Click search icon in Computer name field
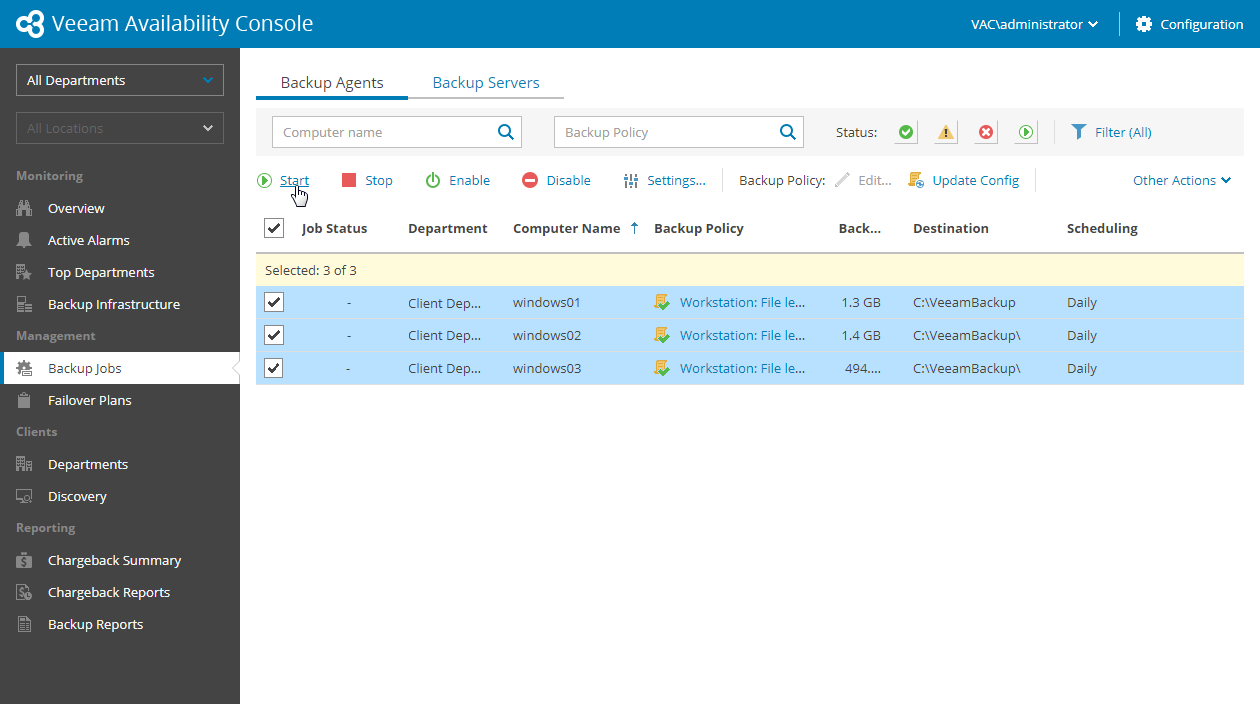 [x=506, y=132]
